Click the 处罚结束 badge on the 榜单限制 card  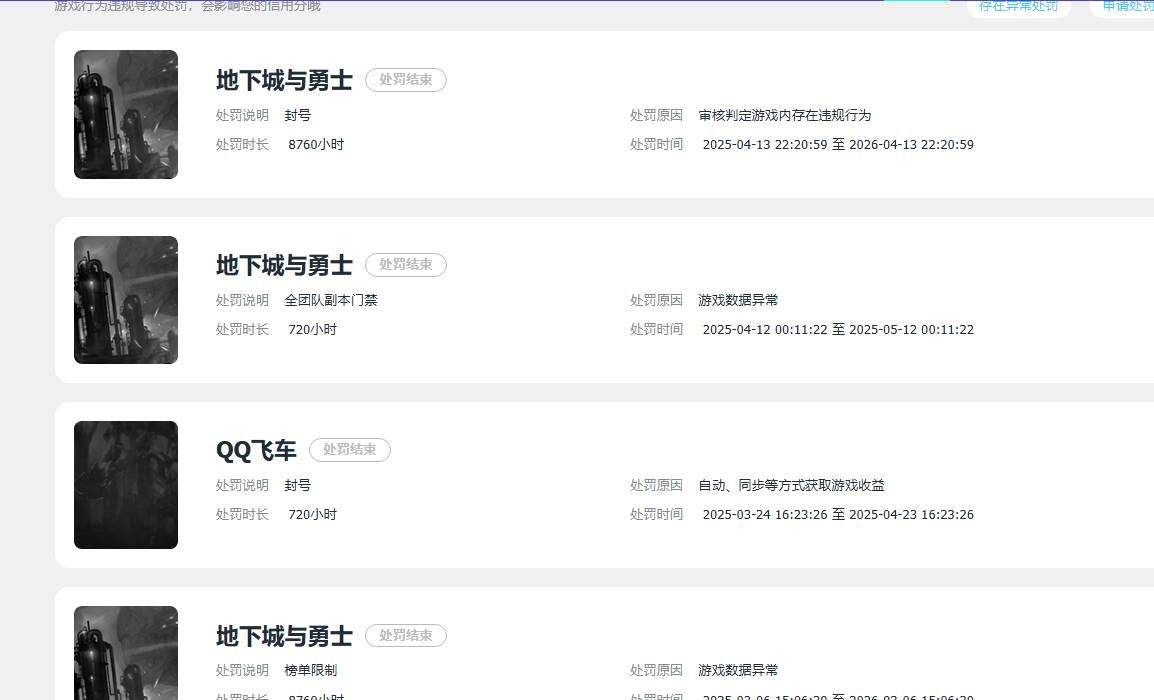coord(406,635)
